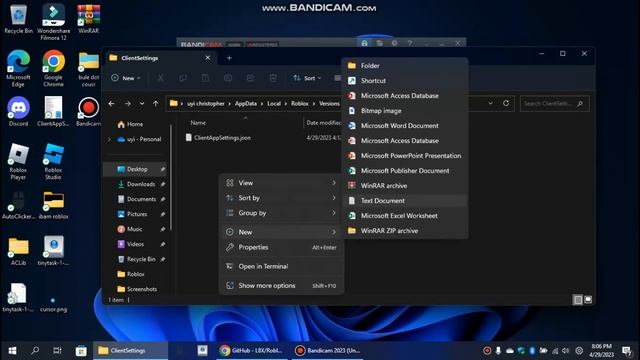Open the Windows Start button
Screen dimensions: 640x360
click(12, 351)
